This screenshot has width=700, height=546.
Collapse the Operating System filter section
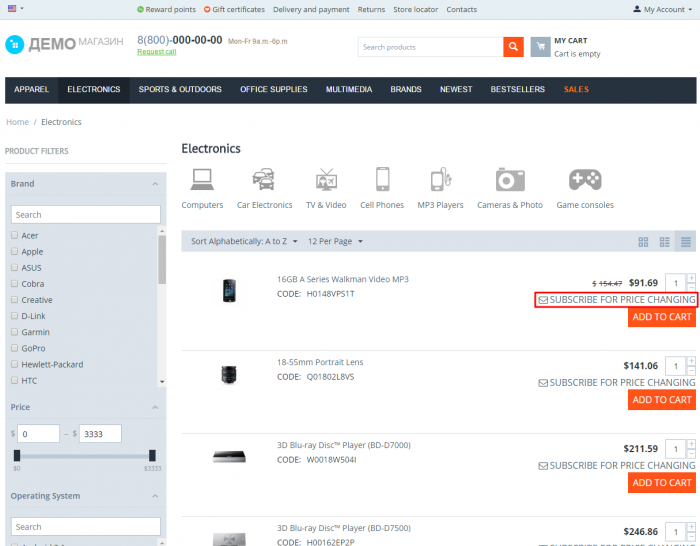click(x=155, y=496)
